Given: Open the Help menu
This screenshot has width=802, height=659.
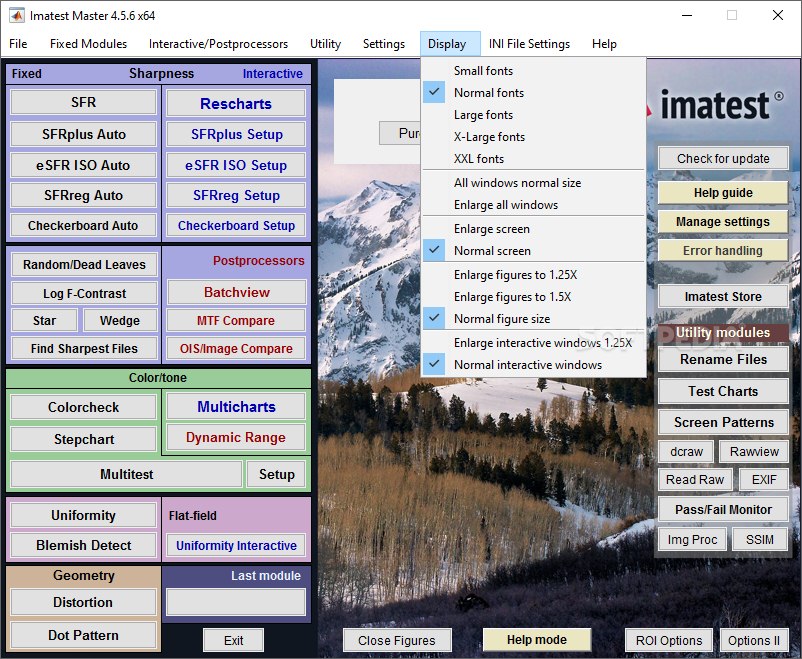Looking at the screenshot, I should coord(604,44).
